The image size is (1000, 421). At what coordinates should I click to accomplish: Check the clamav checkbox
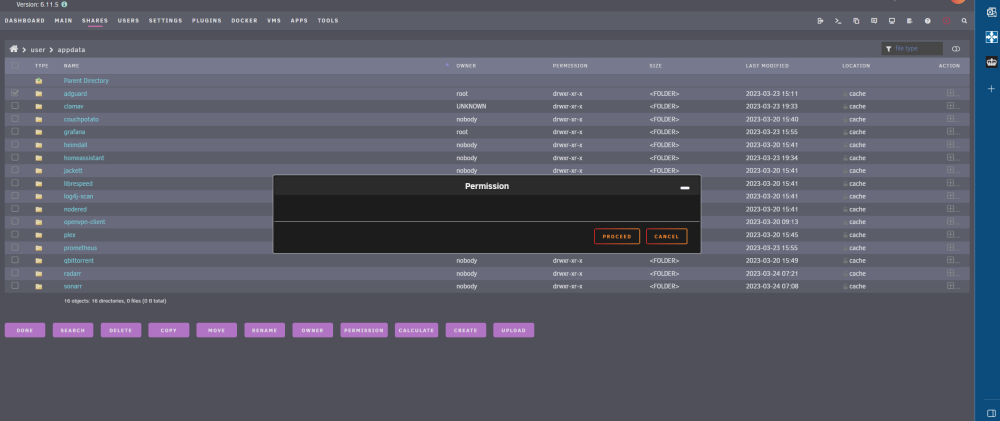(15, 106)
